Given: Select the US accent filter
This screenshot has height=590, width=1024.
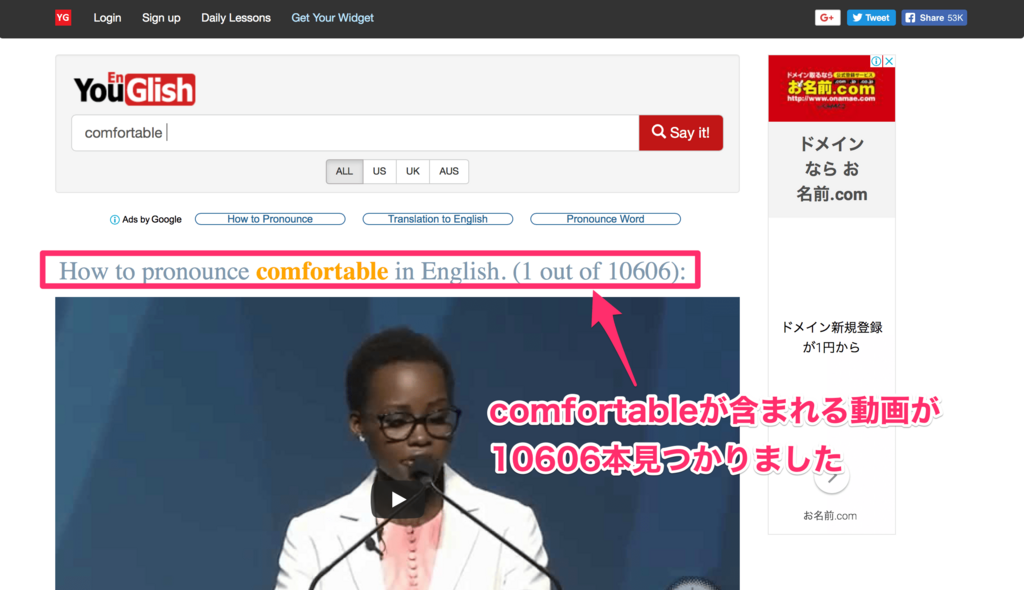Looking at the screenshot, I should (379, 171).
